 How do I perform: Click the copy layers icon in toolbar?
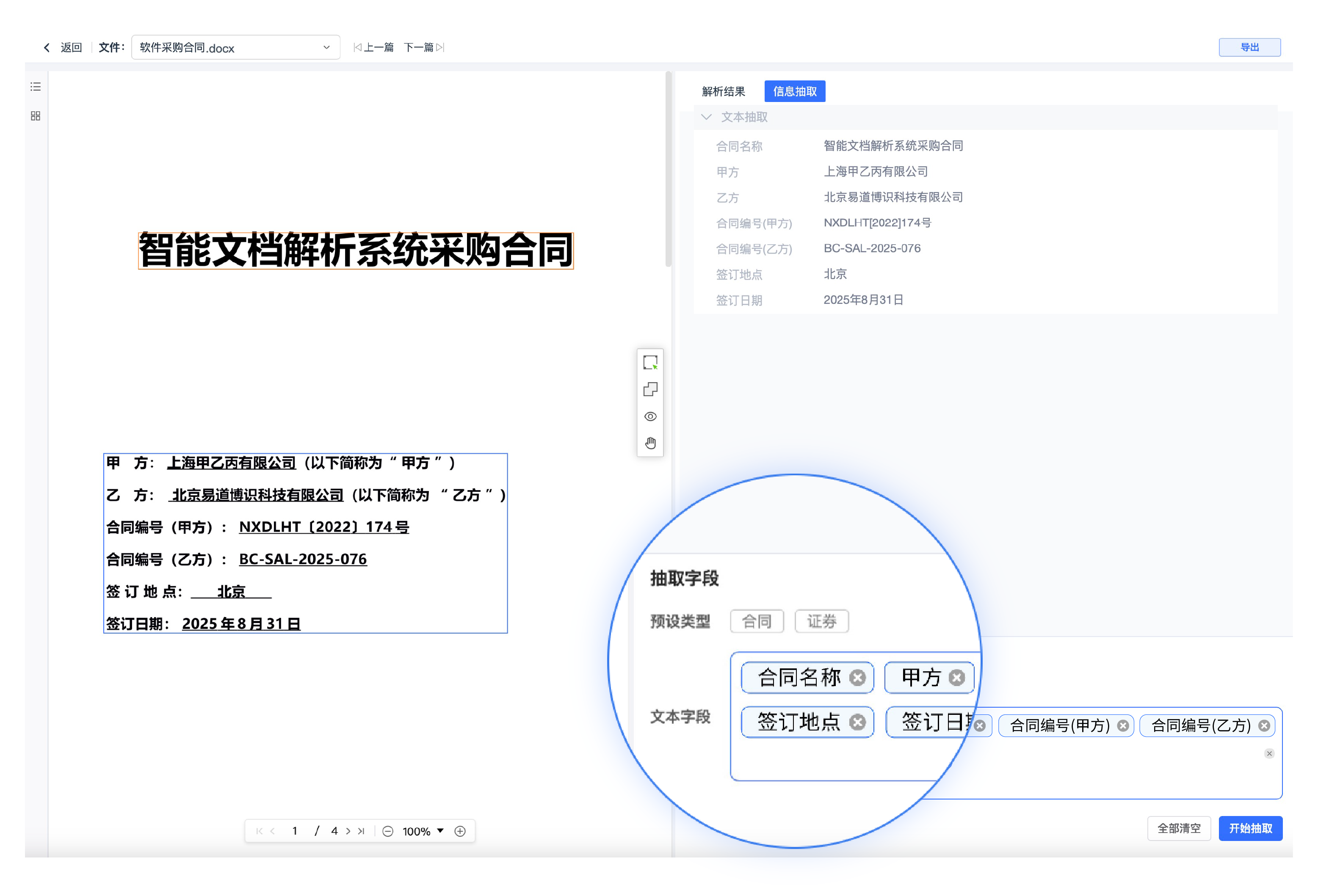(x=650, y=389)
